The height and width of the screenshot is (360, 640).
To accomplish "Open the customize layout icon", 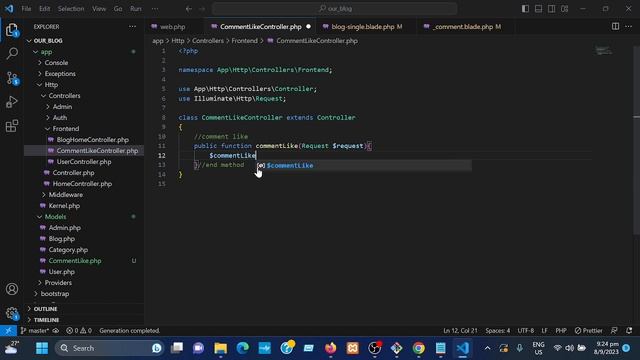I will pyautogui.click(x=564, y=9).
